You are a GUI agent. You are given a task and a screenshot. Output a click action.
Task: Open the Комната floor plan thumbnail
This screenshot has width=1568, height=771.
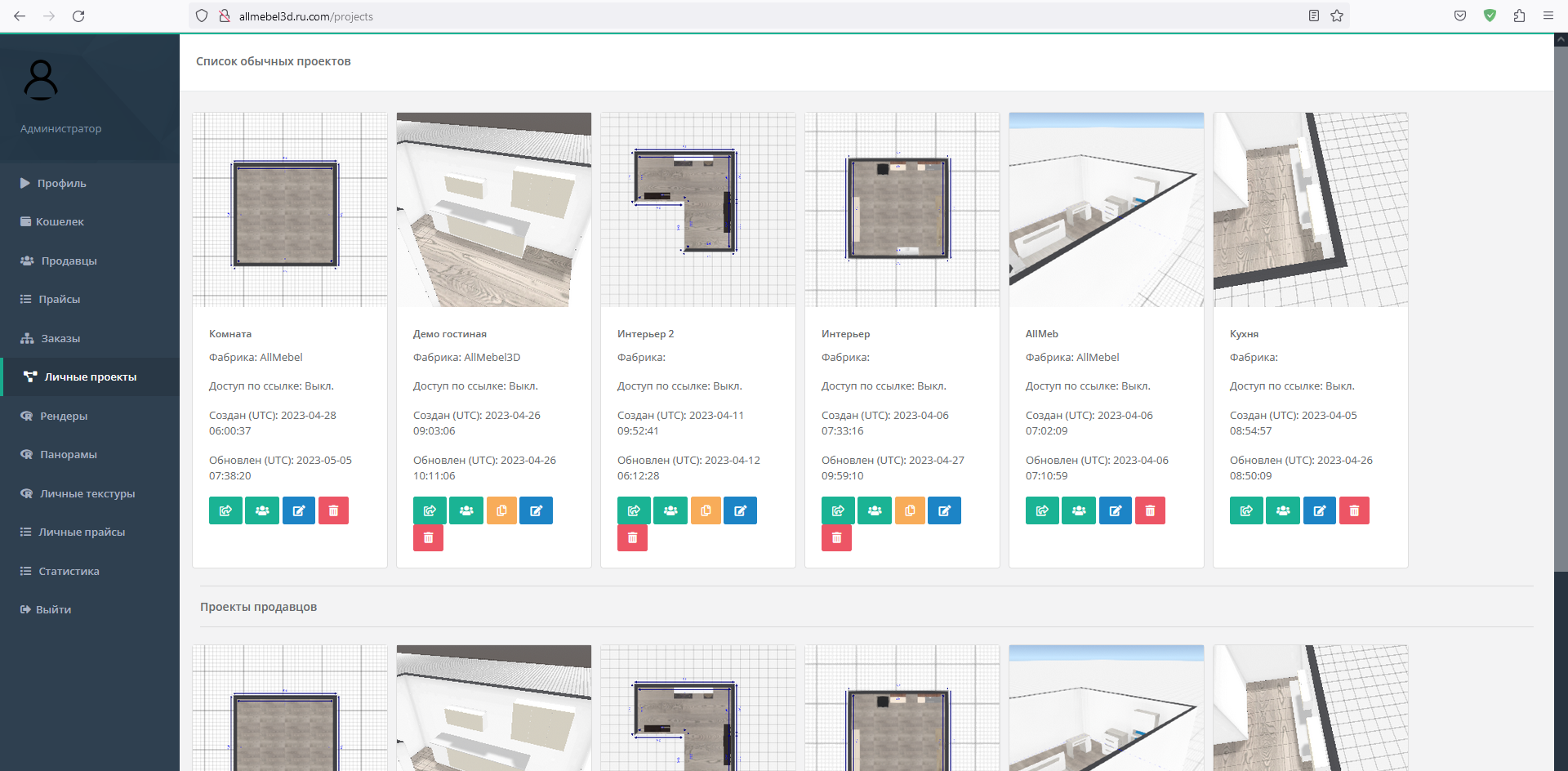(x=290, y=210)
